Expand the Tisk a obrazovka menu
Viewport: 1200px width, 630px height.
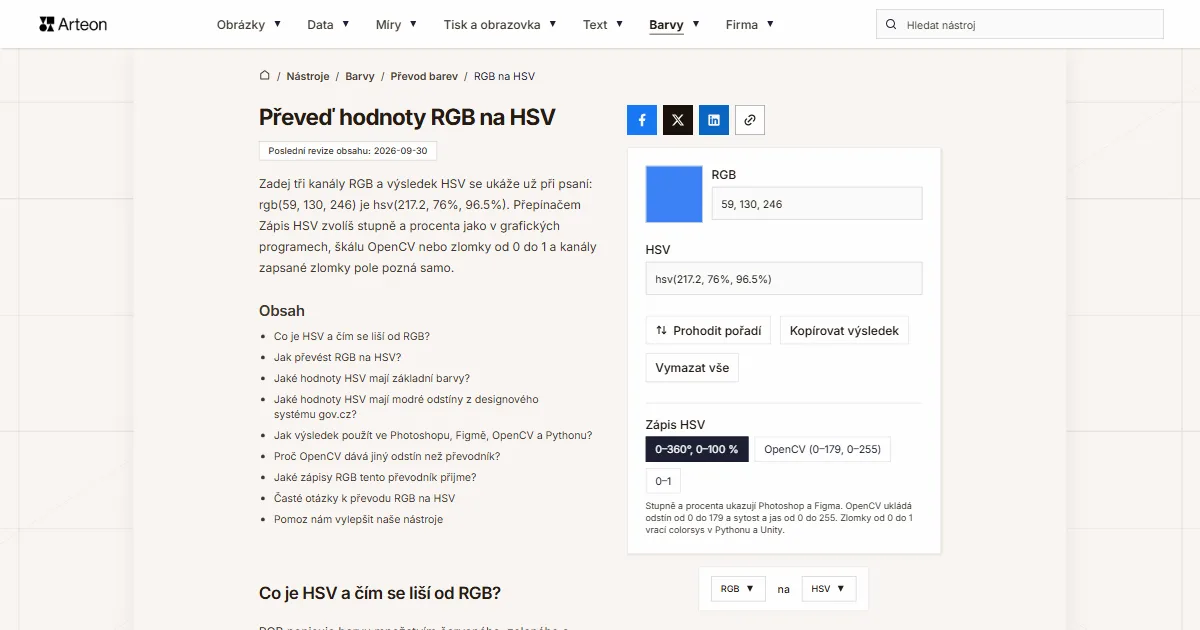tap(500, 24)
